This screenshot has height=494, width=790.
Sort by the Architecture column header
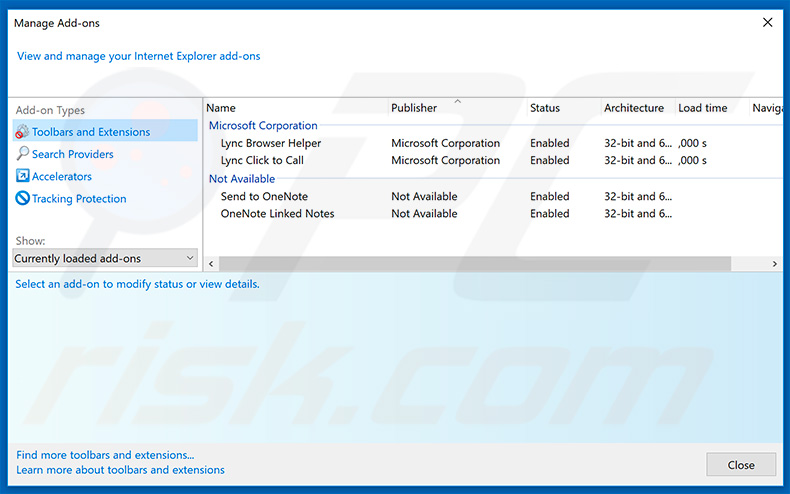[x=634, y=108]
